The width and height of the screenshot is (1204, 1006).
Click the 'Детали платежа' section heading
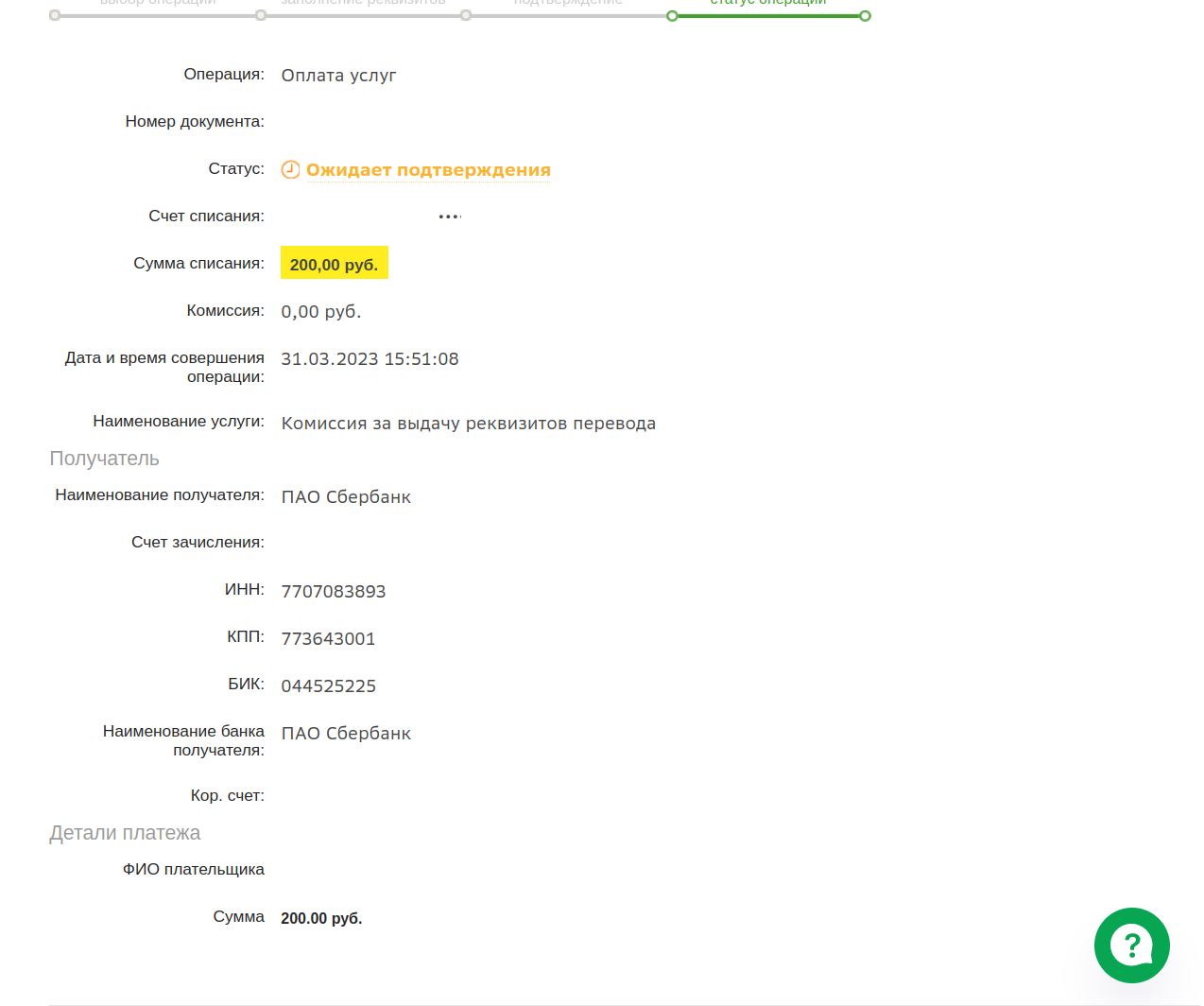(x=125, y=833)
